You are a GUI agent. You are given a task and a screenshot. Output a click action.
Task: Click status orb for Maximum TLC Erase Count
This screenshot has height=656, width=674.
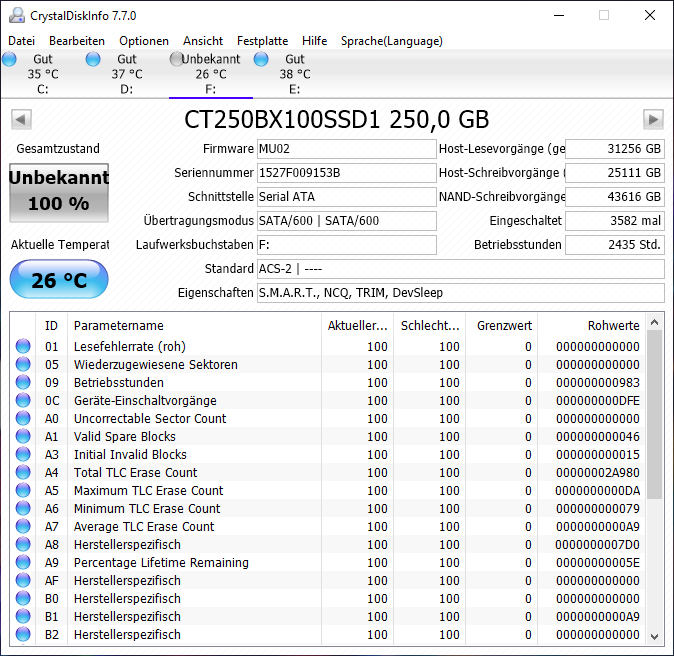click(23, 490)
